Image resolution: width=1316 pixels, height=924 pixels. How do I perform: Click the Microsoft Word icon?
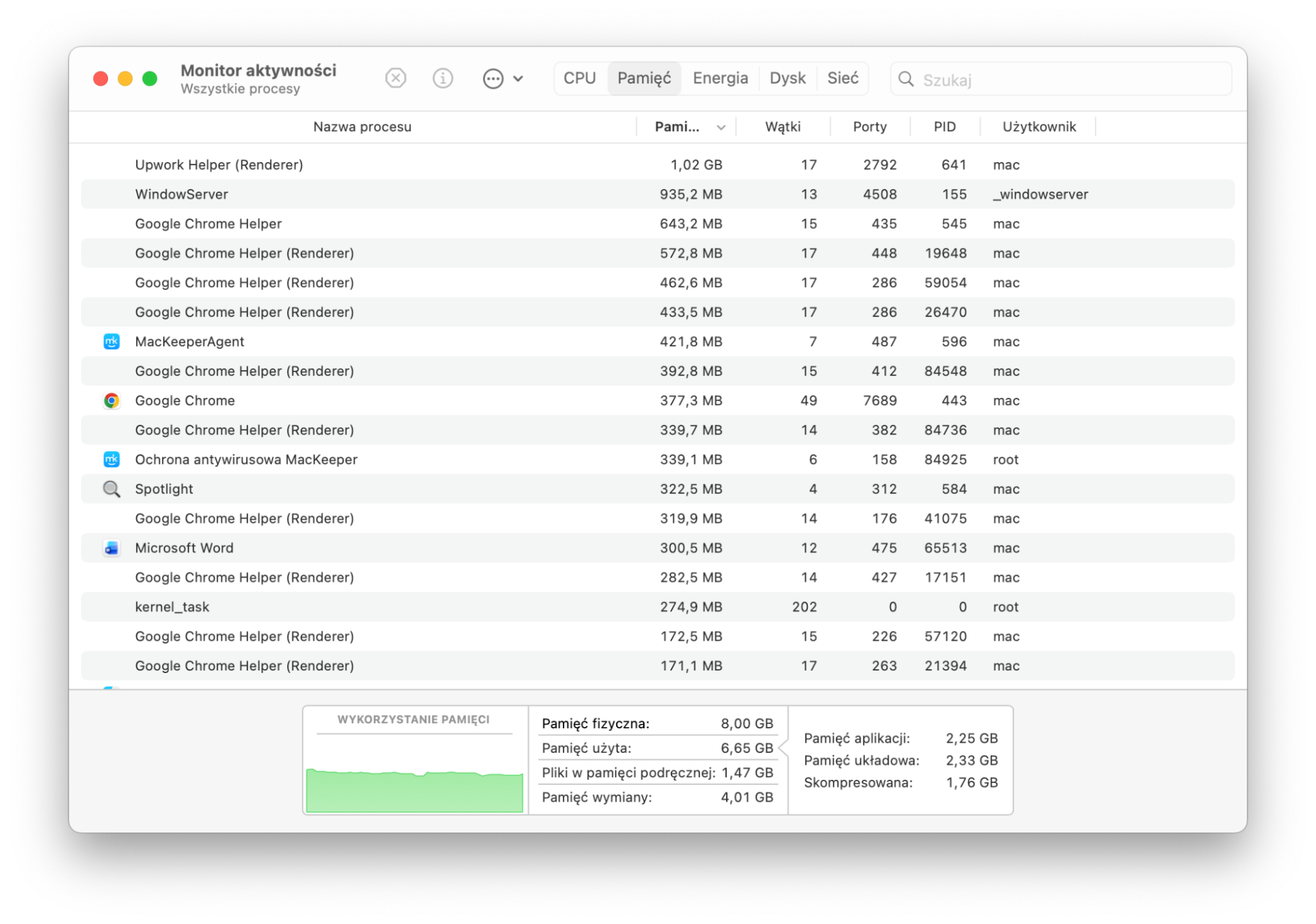click(111, 548)
